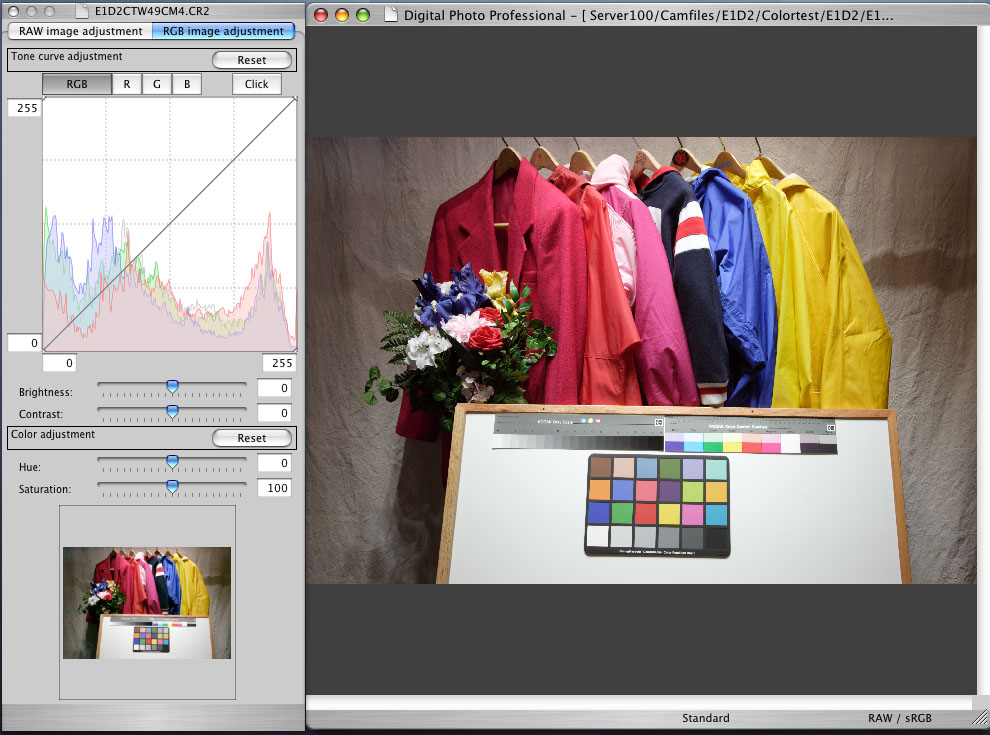
Task: Click the Brightness slider handle
Action: tap(172, 385)
